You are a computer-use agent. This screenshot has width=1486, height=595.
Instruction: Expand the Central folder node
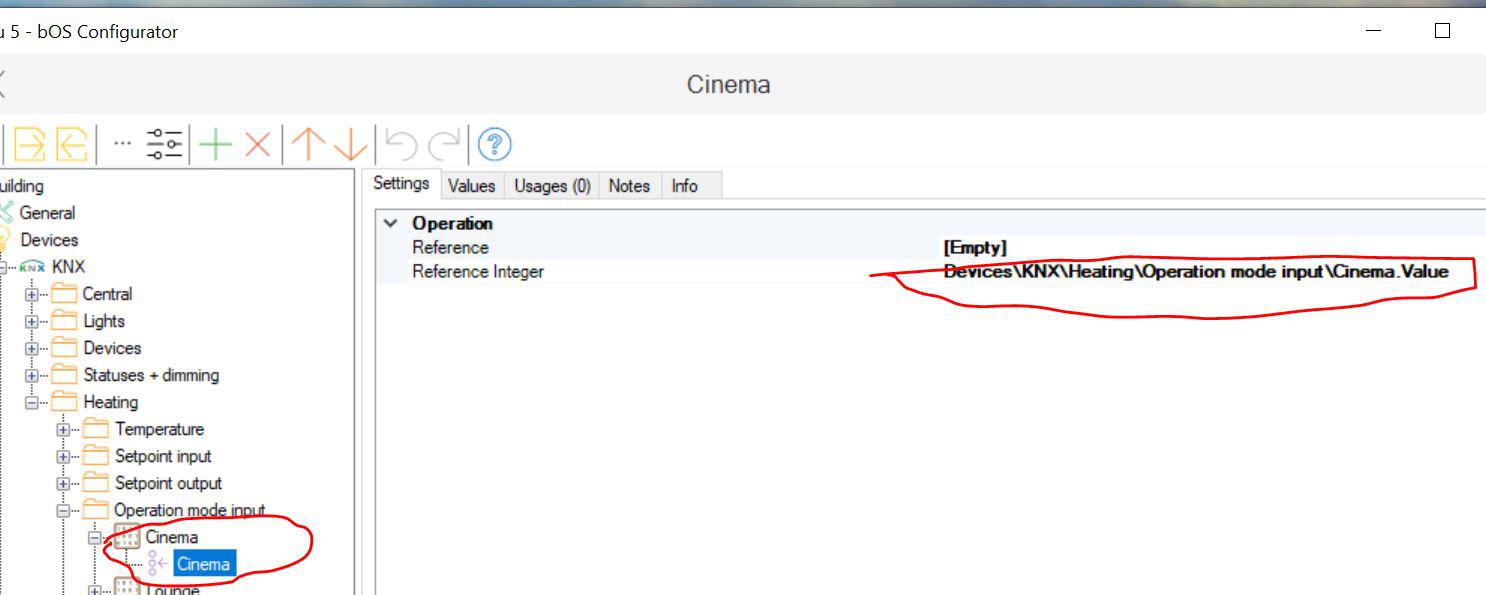pos(32,295)
